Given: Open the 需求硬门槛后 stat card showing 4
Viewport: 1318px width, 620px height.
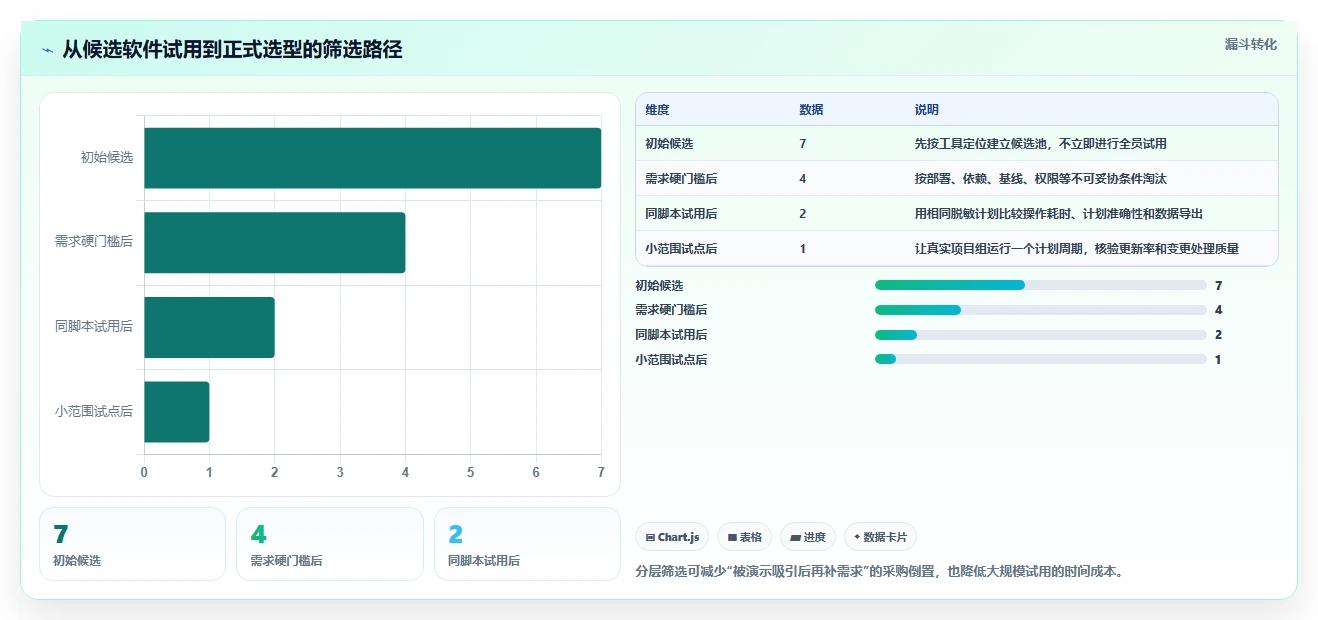Looking at the screenshot, I should pos(330,544).
